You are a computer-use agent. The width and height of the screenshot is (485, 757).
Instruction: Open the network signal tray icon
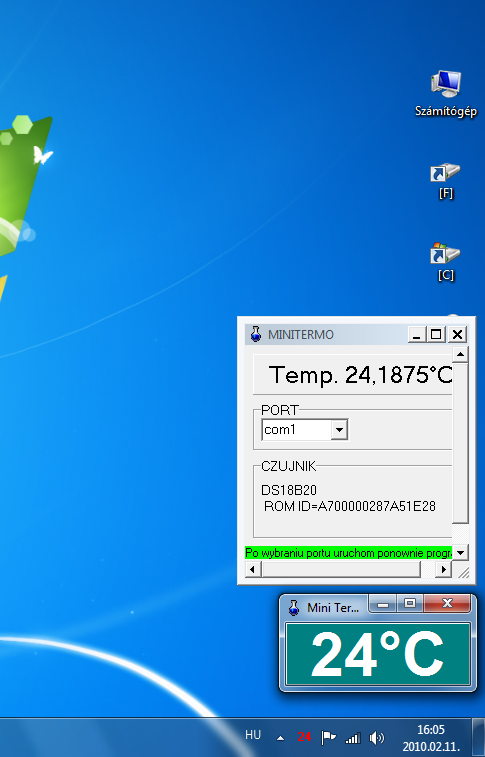click(x=353, y=738)
